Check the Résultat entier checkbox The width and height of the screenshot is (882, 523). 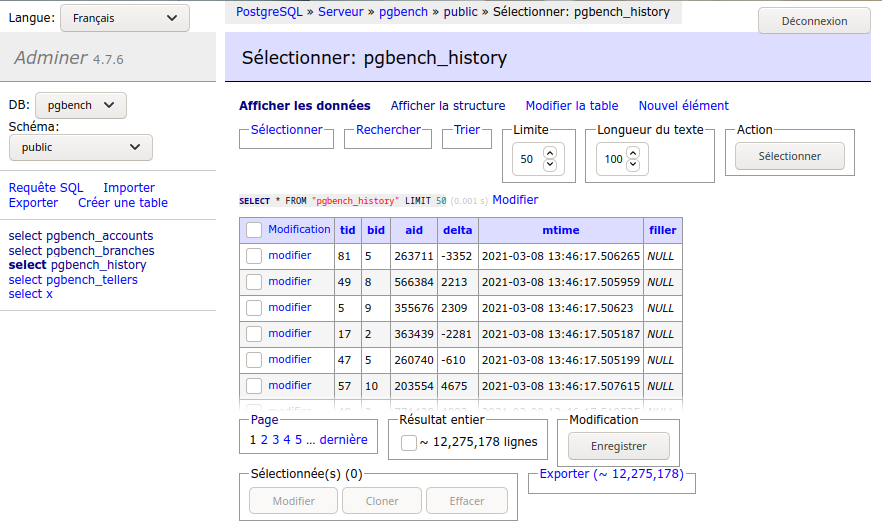[x=409, y=443]
